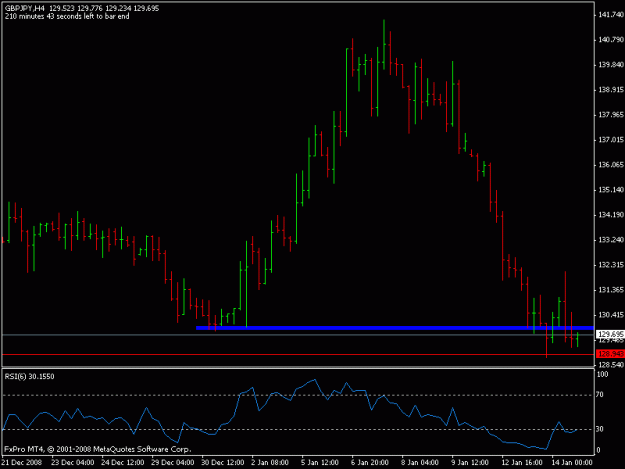Viewport: 625px width, 469px height.
Task: Click the 140.790 price scale value
Action: coord(611,40)
